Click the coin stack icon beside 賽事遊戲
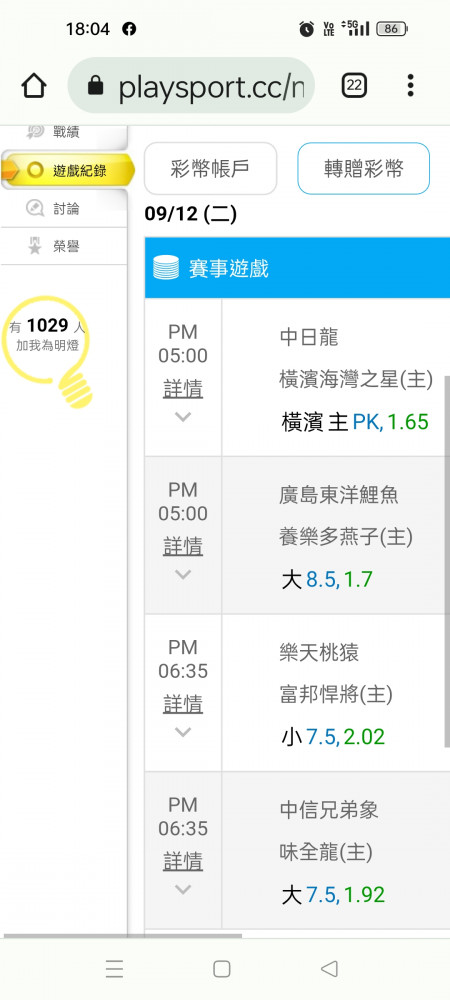450x1000 pixels. pos(166,267)
